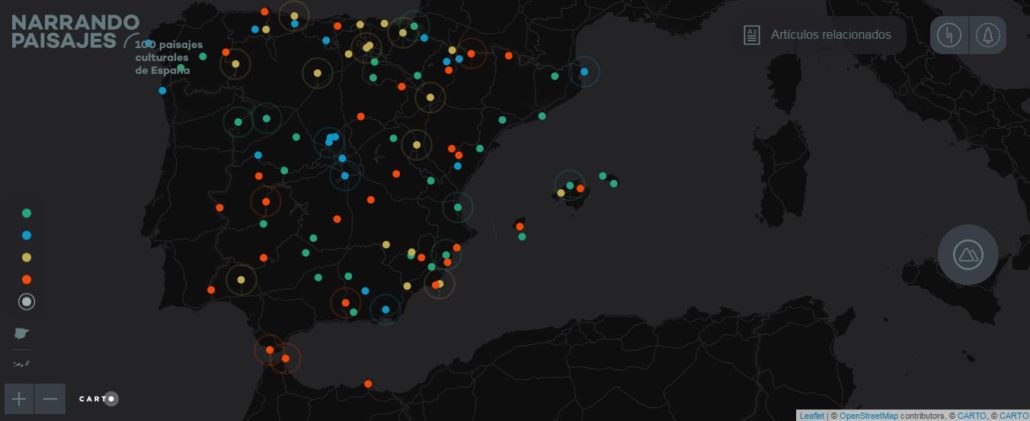Toggle the blue category legend dot
This screenshot has height=421, width=1030.
click(x=27, y=235)
